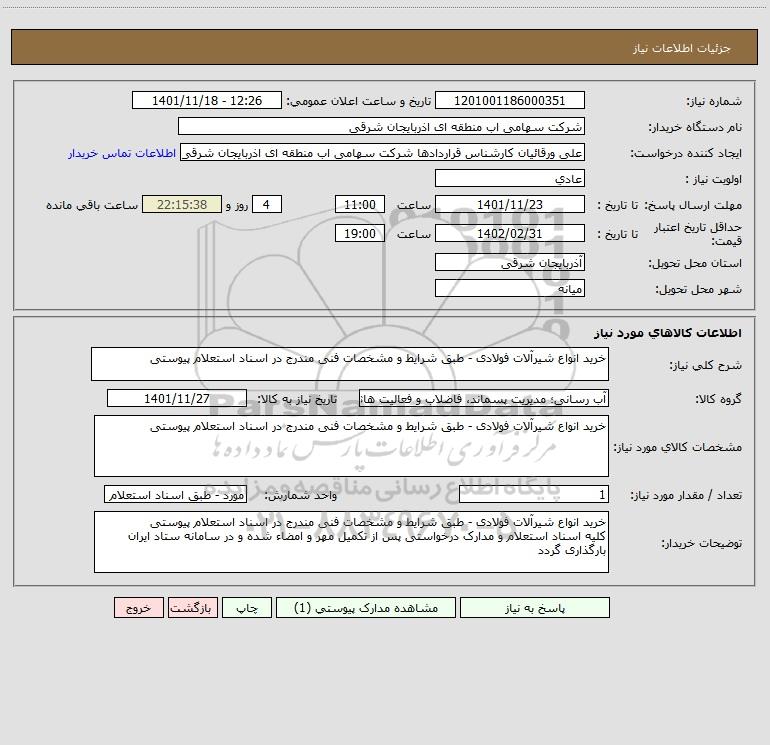Click the remaining time countdown 22:15:38

click(182, 204)
